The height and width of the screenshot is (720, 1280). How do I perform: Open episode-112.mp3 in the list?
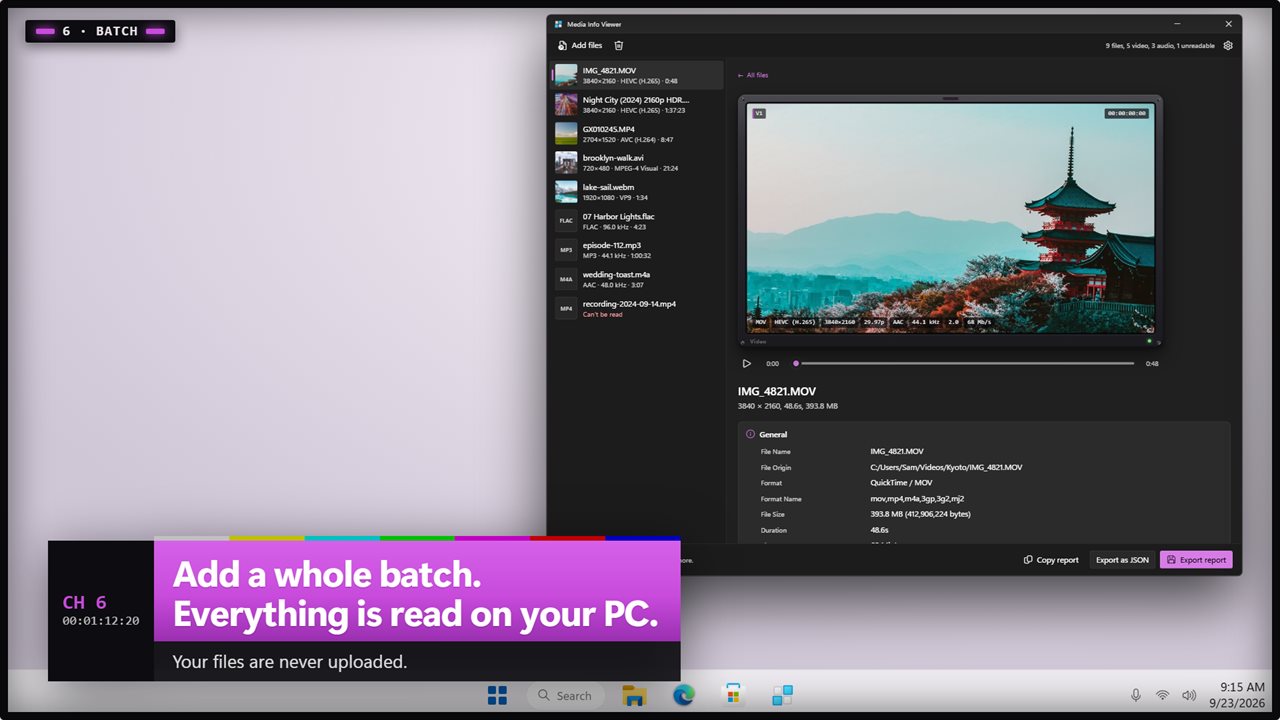click(637, 249)
